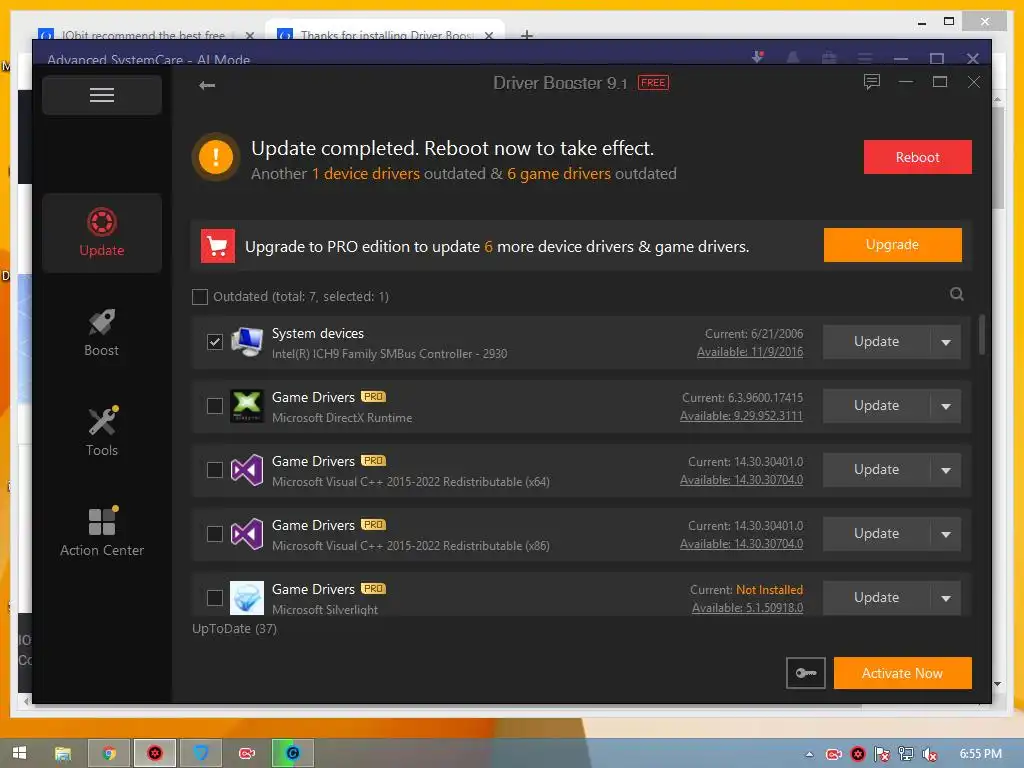
Task: Expand dropdown for Visual C++ (x86) Update
Action: coord(946,534)
